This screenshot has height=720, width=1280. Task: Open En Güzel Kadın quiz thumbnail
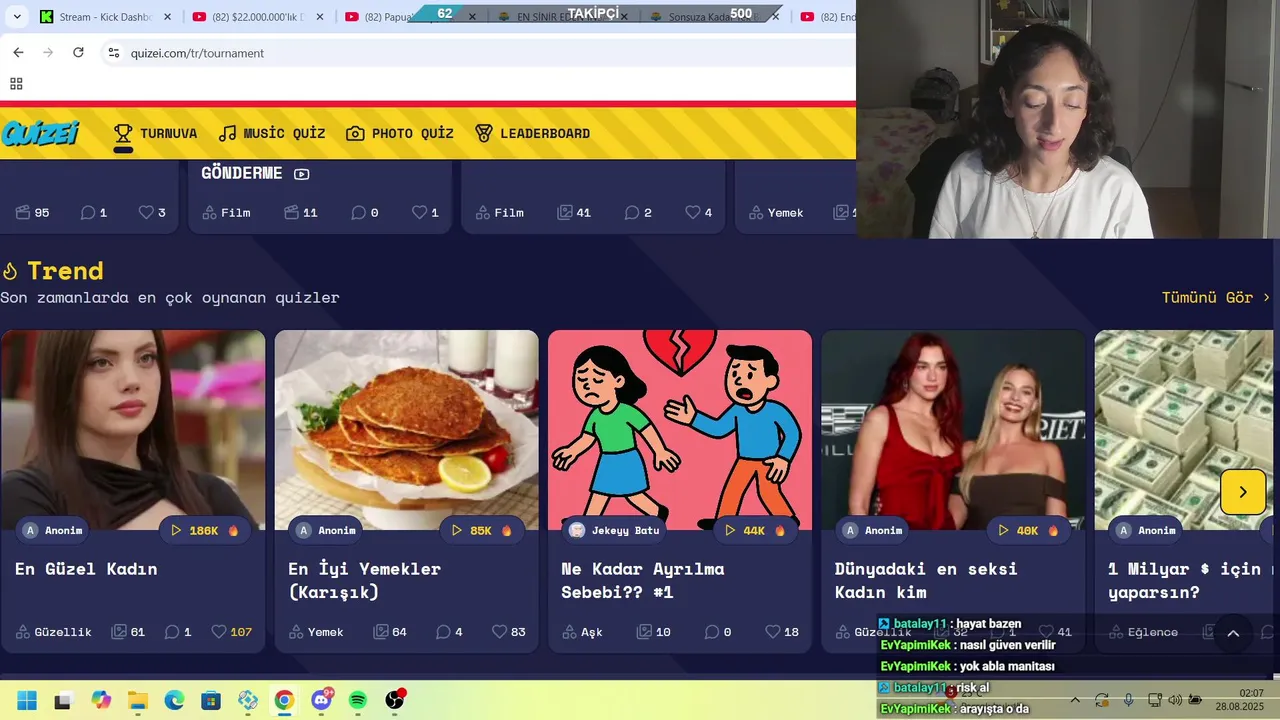pyautogui.click(x=133, y=430)
